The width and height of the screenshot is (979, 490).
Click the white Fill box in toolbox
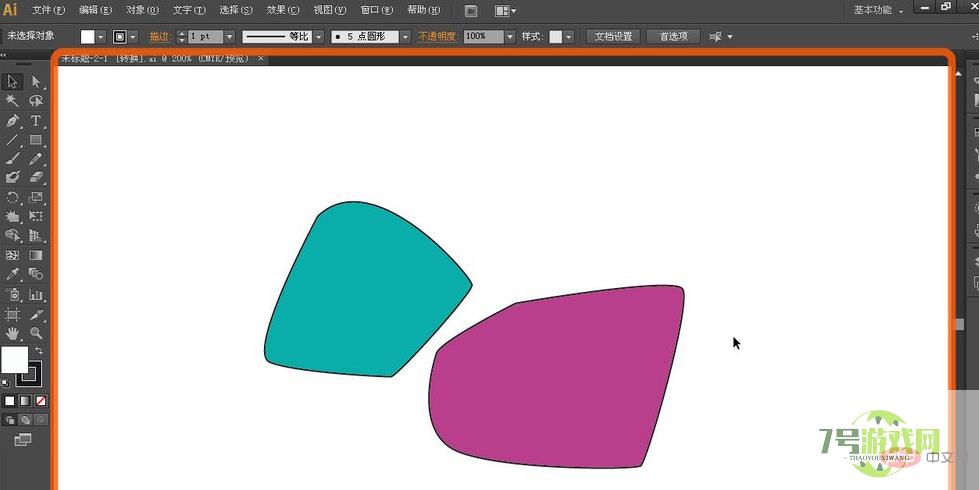click(14, 360)
